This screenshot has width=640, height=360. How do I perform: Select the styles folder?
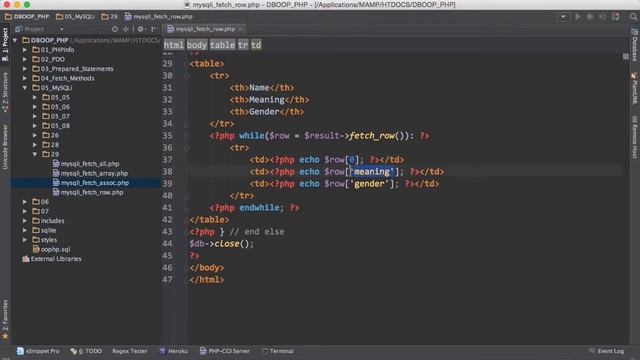tap(44, 240)
